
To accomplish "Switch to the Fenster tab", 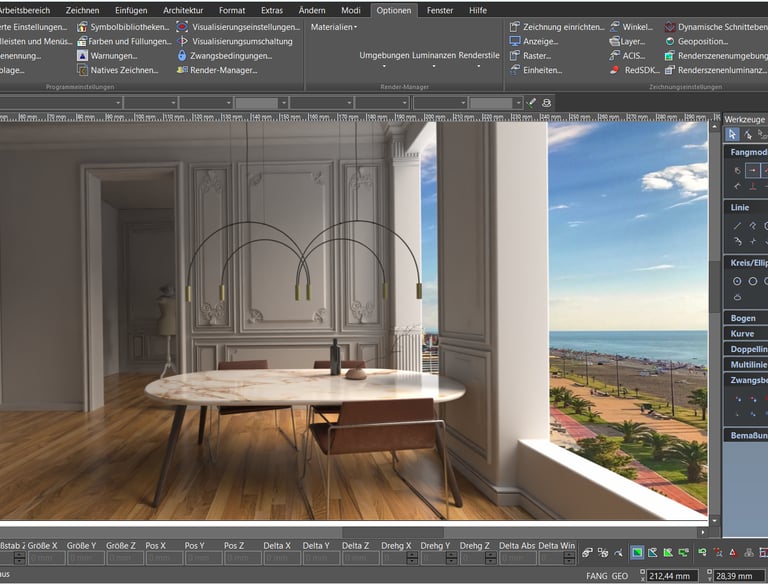I will (x=440, y=10).
